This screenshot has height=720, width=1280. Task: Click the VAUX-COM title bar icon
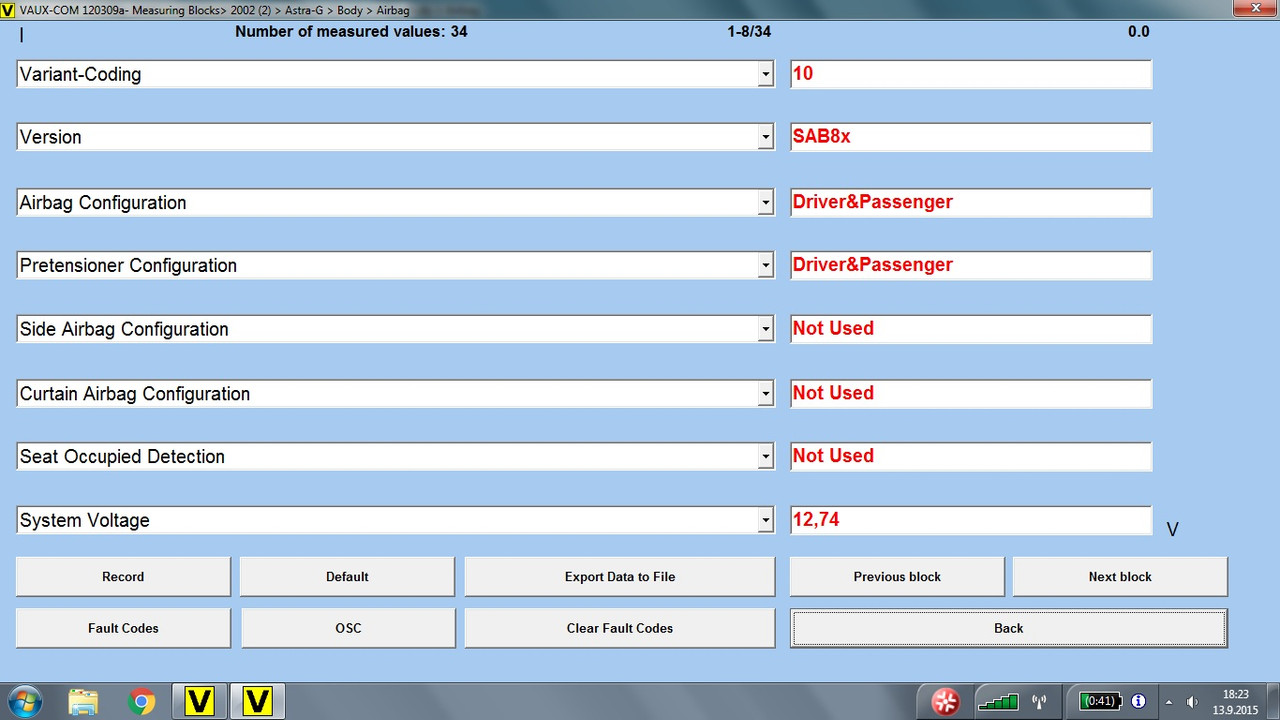(8, 9)
